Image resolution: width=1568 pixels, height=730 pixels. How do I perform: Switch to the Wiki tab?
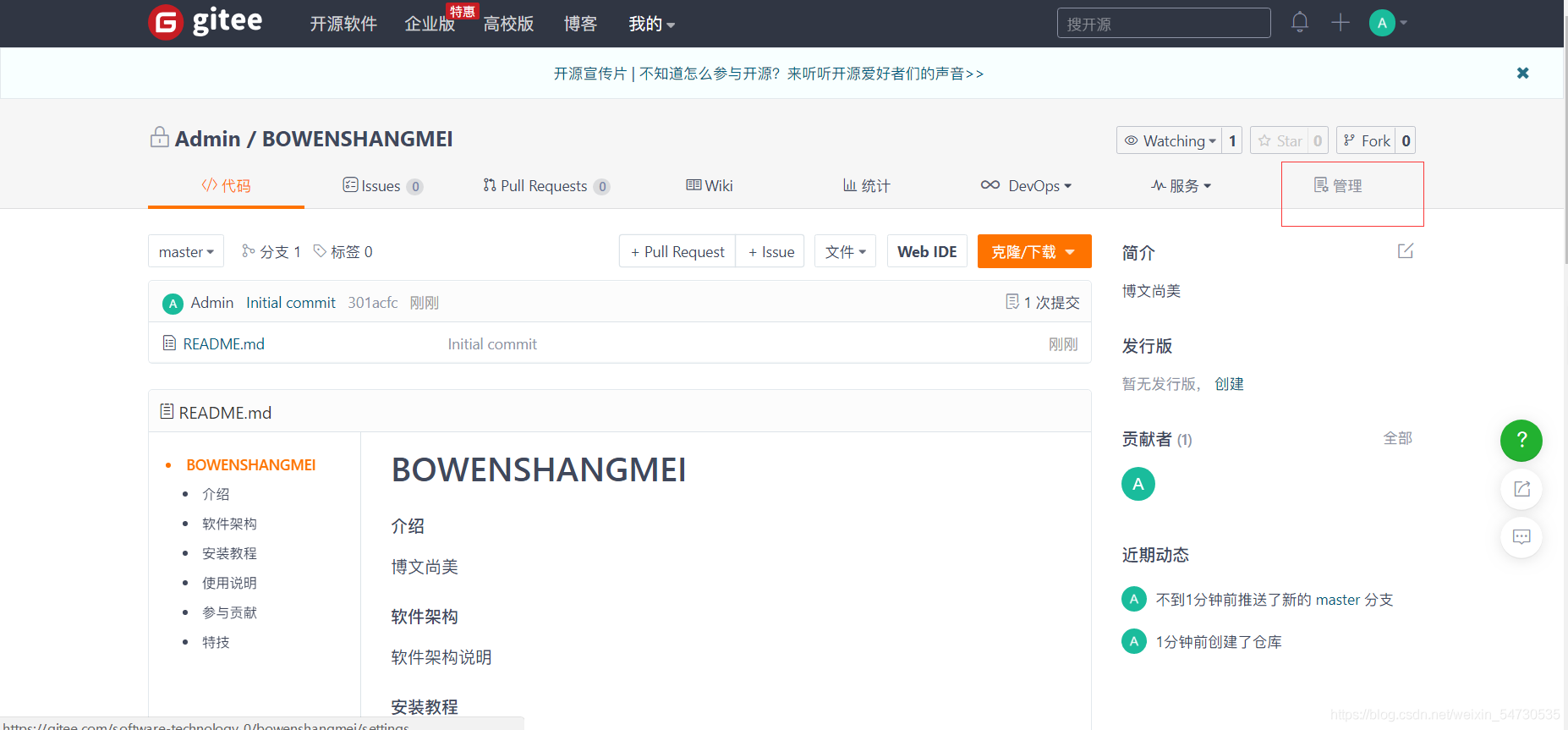tap(709, 185)
